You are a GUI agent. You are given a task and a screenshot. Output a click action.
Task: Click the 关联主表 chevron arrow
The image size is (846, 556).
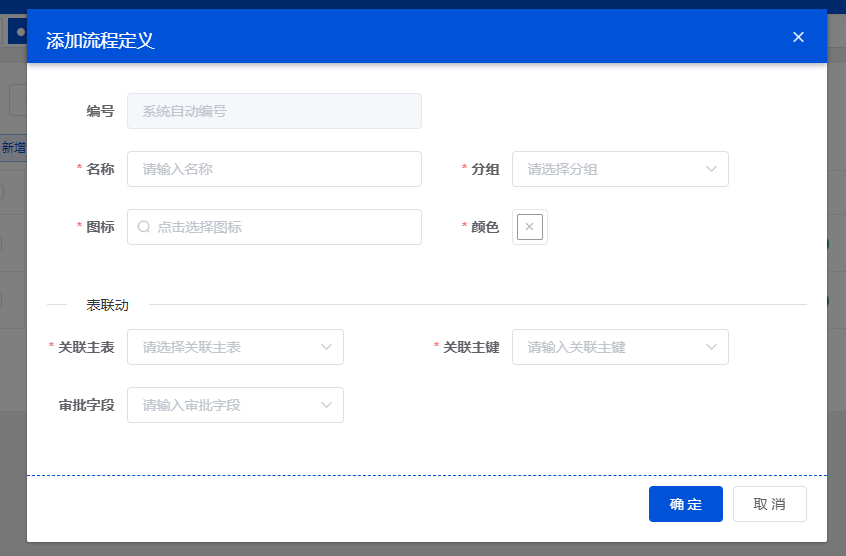point(326,347)
